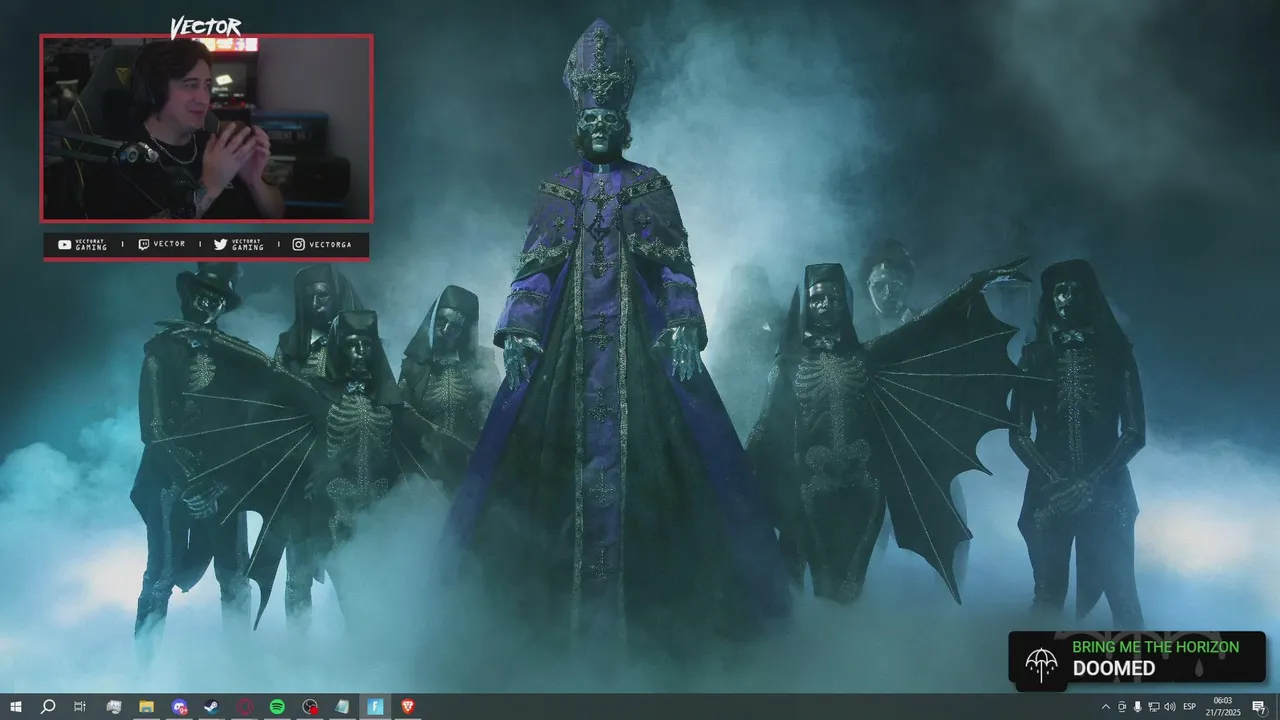Click the YouTube VectorAT Gaming handle
The height and width of the screenshot is (720, 1280).
83,245
